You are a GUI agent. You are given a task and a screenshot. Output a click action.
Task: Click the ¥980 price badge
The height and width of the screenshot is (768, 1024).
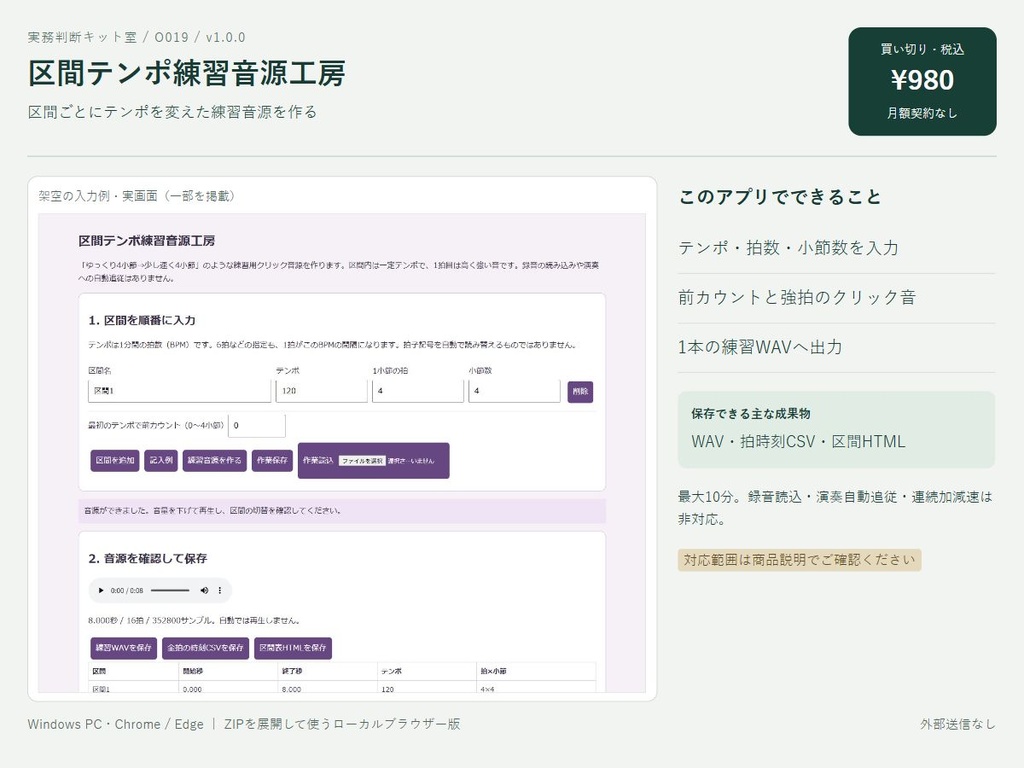click(922, 81)
